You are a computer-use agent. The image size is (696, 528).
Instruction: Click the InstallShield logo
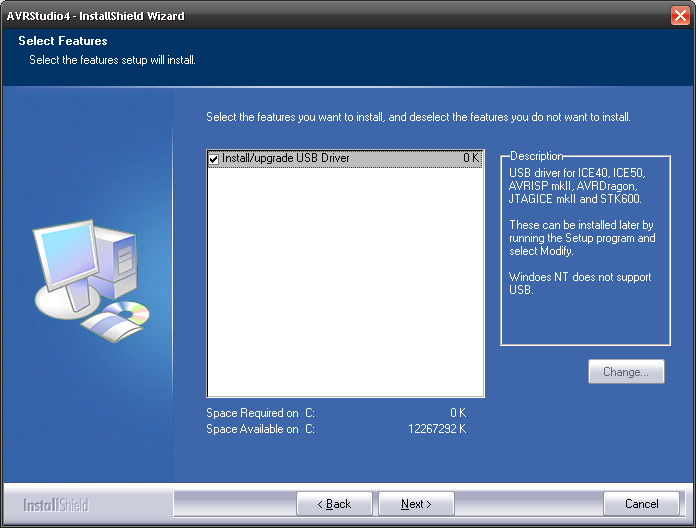(x=56, y=505)
